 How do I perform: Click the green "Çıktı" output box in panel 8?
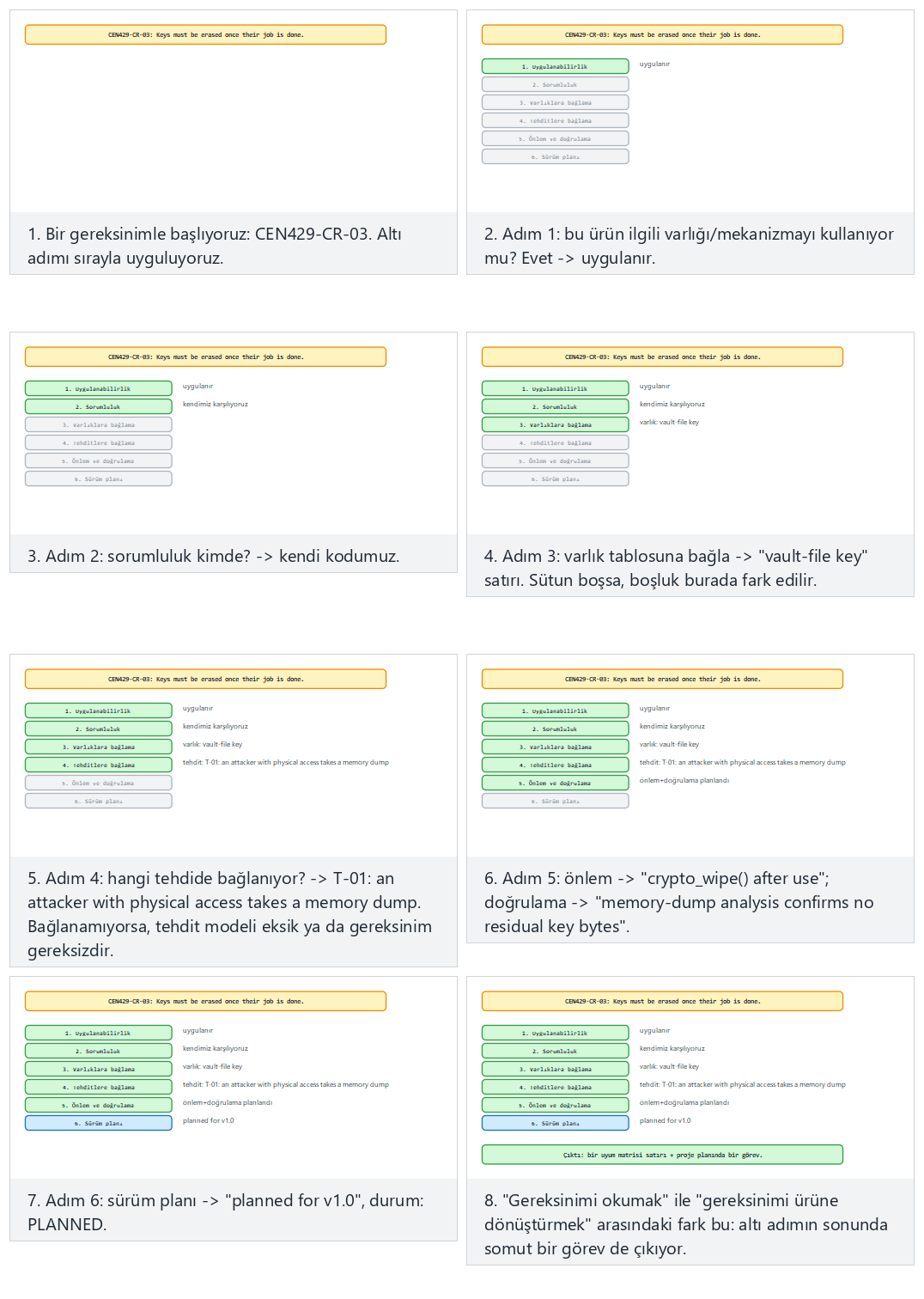(662, 1155)
